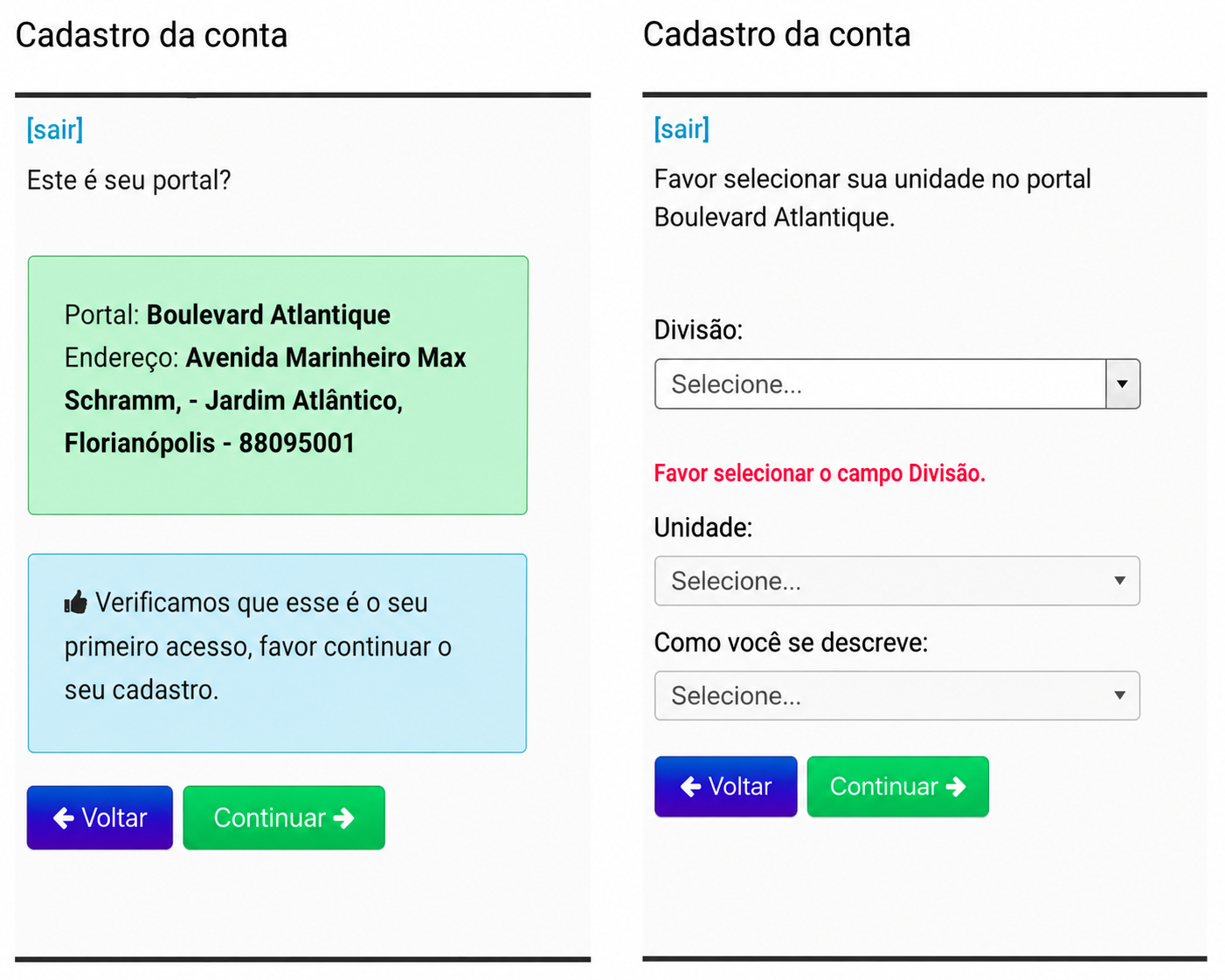Open the Divisão 'Selecione...' combo box
Screen dimensions: 1225x980
tap(897, 384)
